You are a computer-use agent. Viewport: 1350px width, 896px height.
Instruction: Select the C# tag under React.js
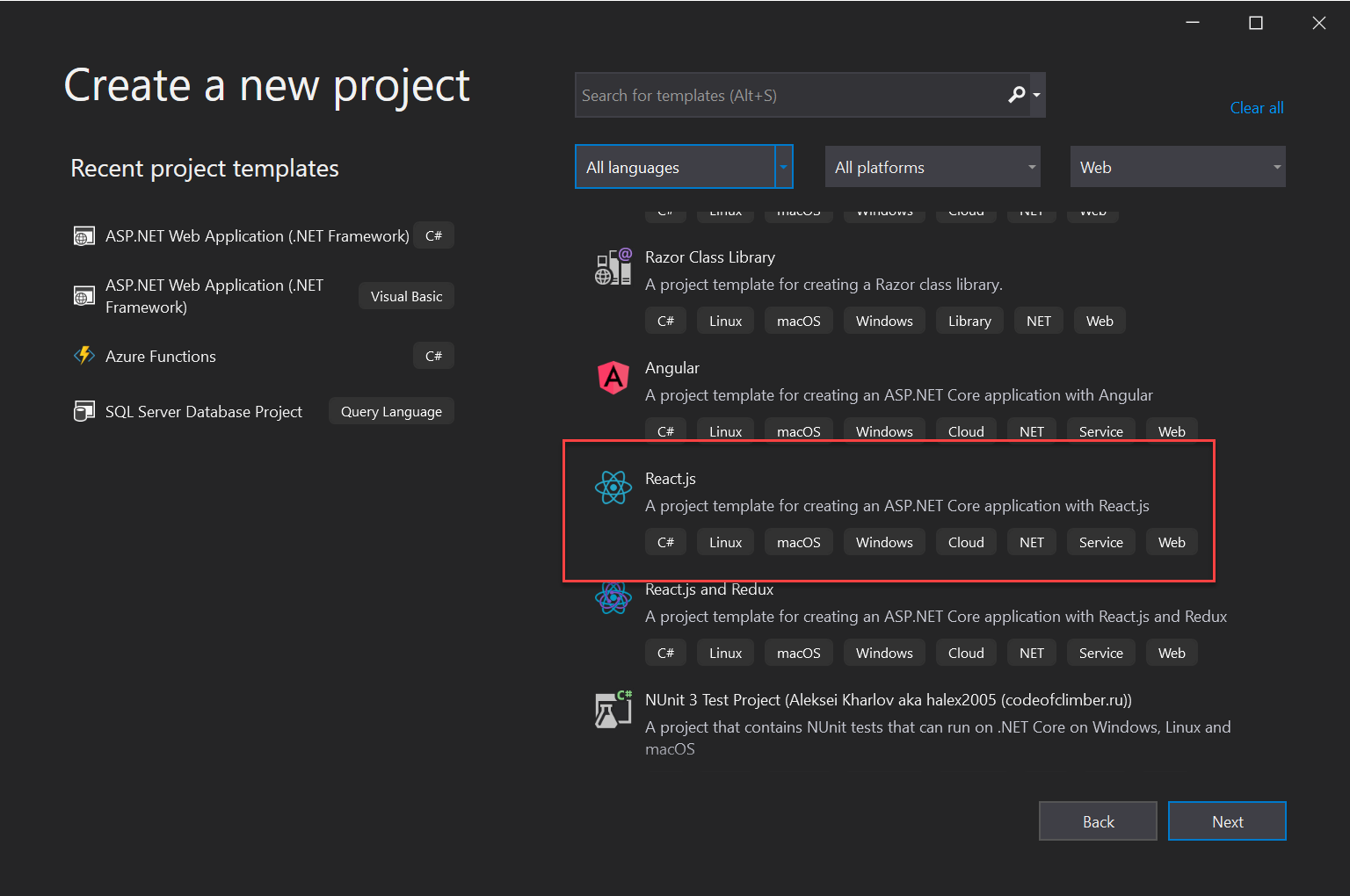tap(665, 541)
